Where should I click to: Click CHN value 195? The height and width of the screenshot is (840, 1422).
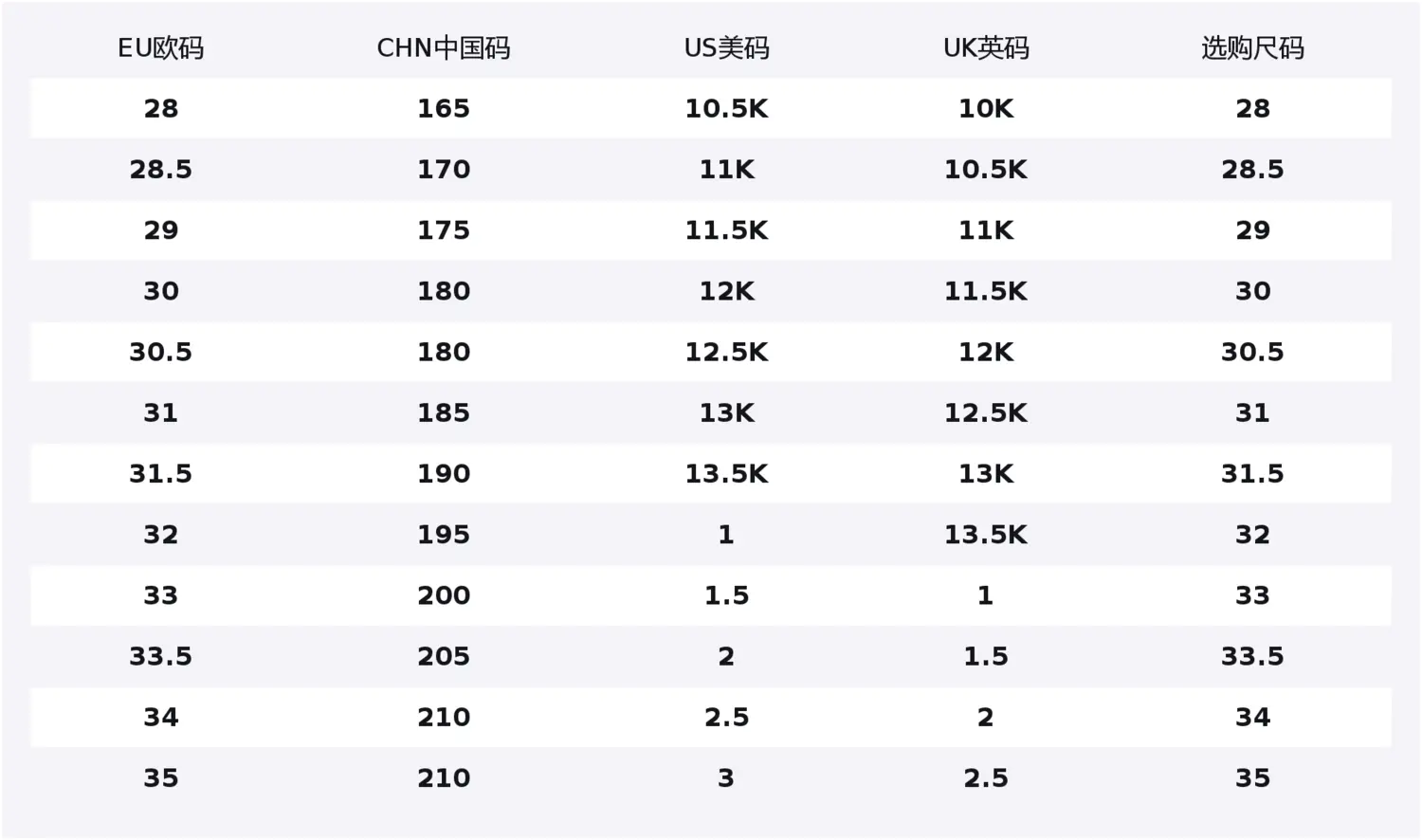[444, 535]
